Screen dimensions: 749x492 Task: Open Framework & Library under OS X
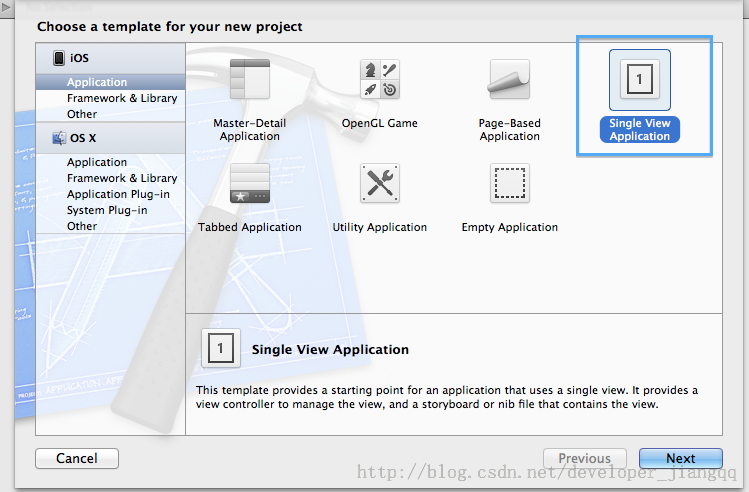(x=122, y=178)
